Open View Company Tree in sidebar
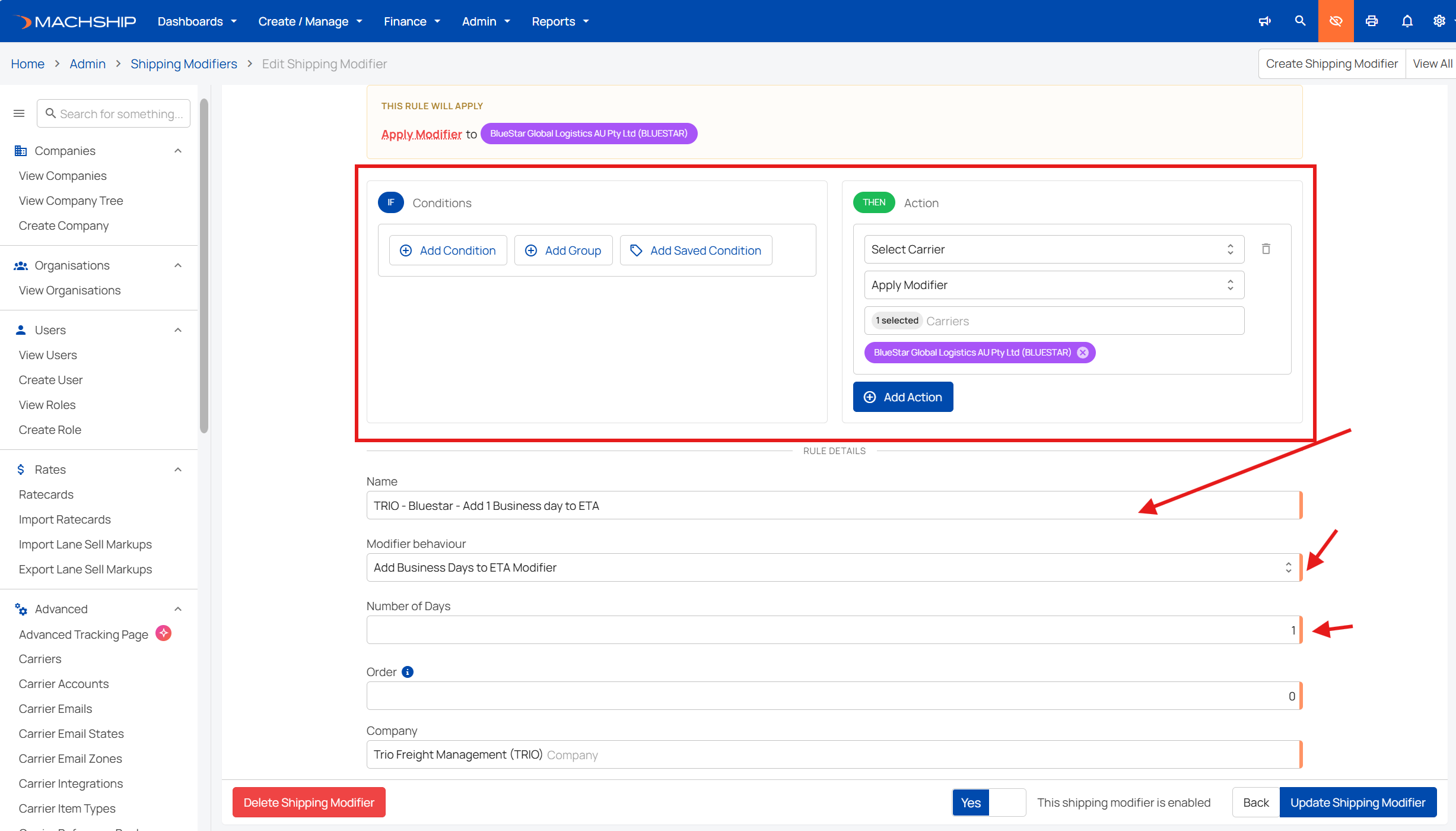The image size is (1456, 831). click(x=71, y=201)
